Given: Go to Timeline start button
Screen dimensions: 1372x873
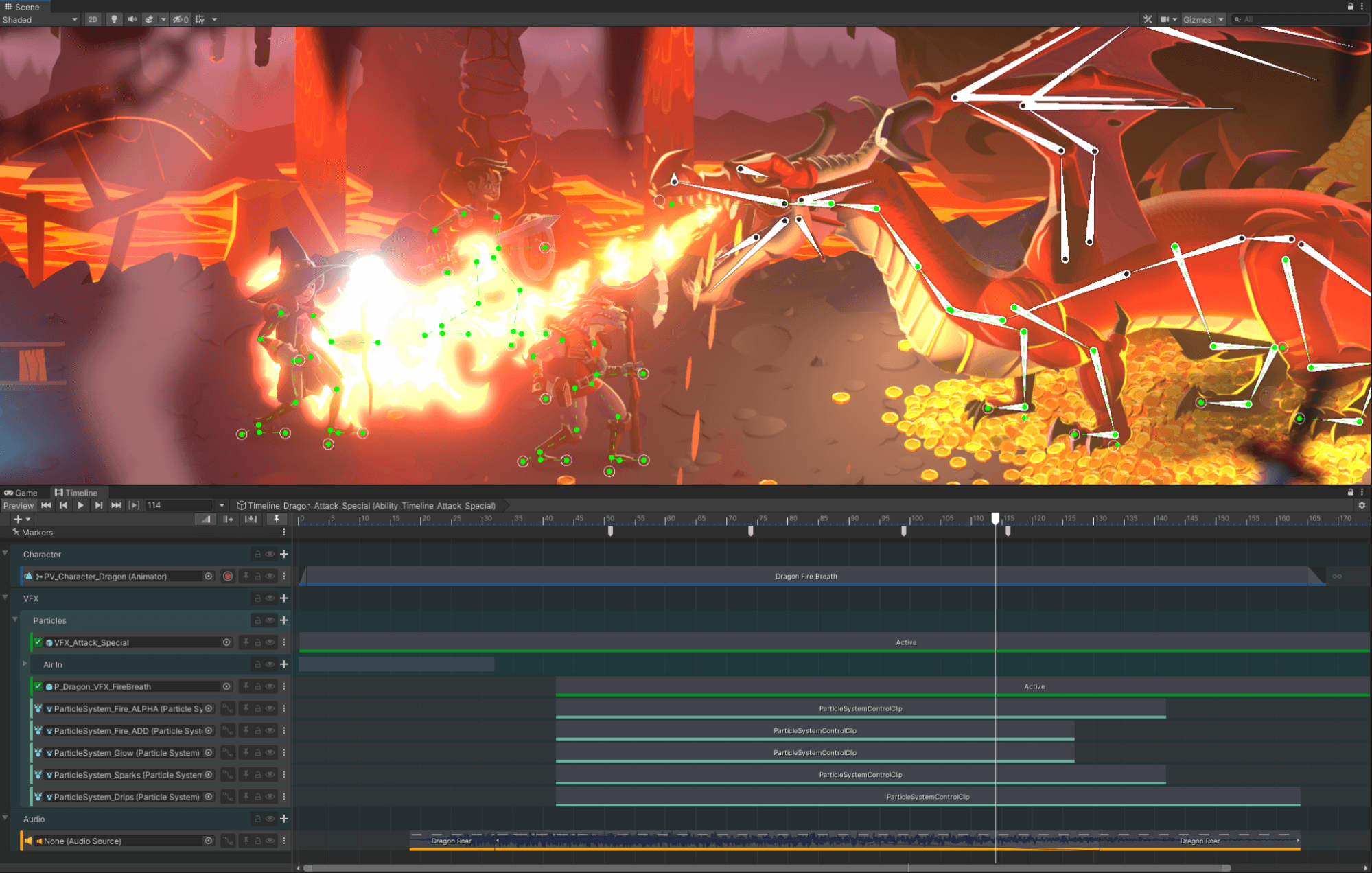Looking at the screenshot, I should (46, 505).
